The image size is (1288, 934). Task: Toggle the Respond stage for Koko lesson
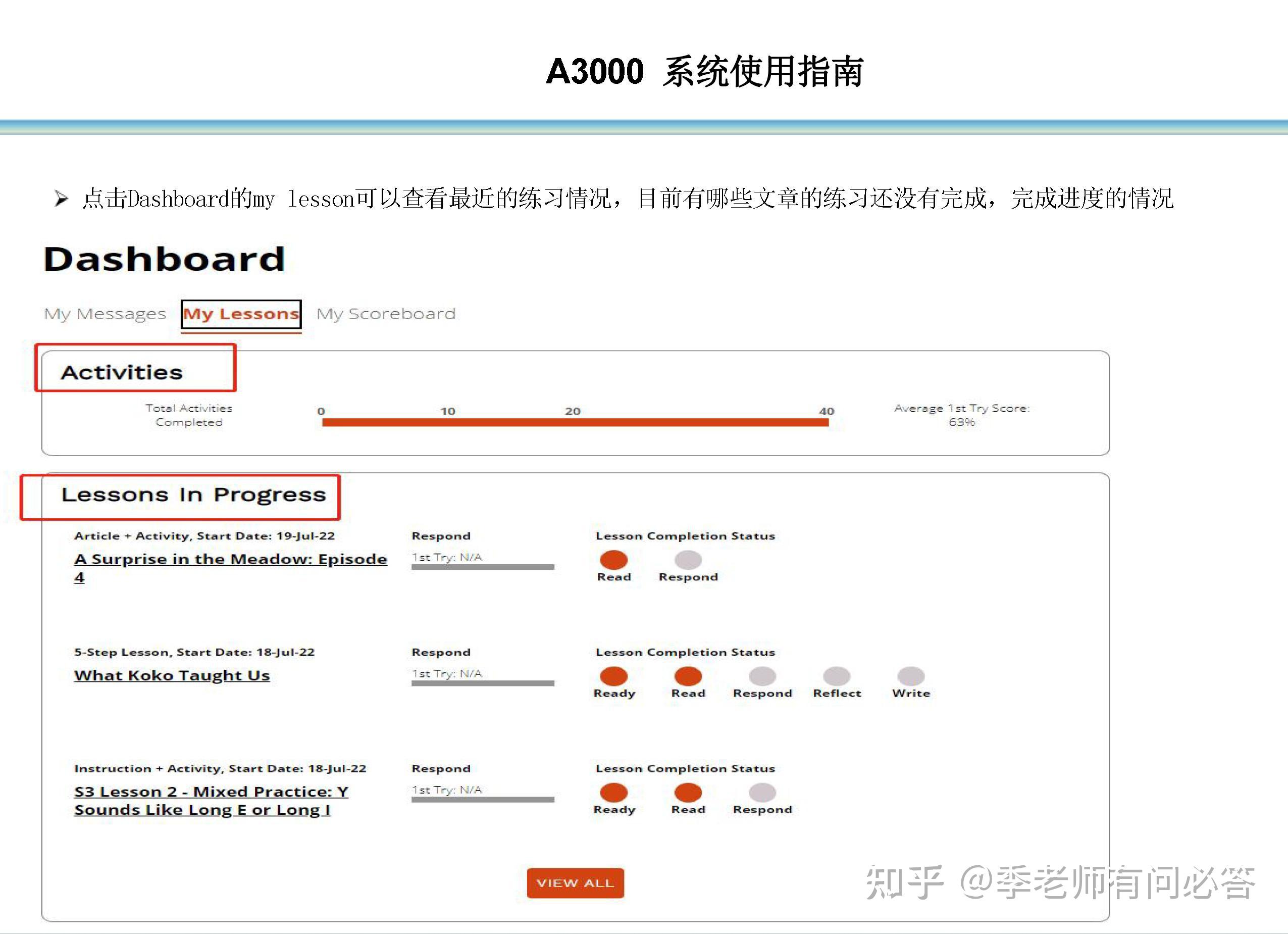click(763, 678)
